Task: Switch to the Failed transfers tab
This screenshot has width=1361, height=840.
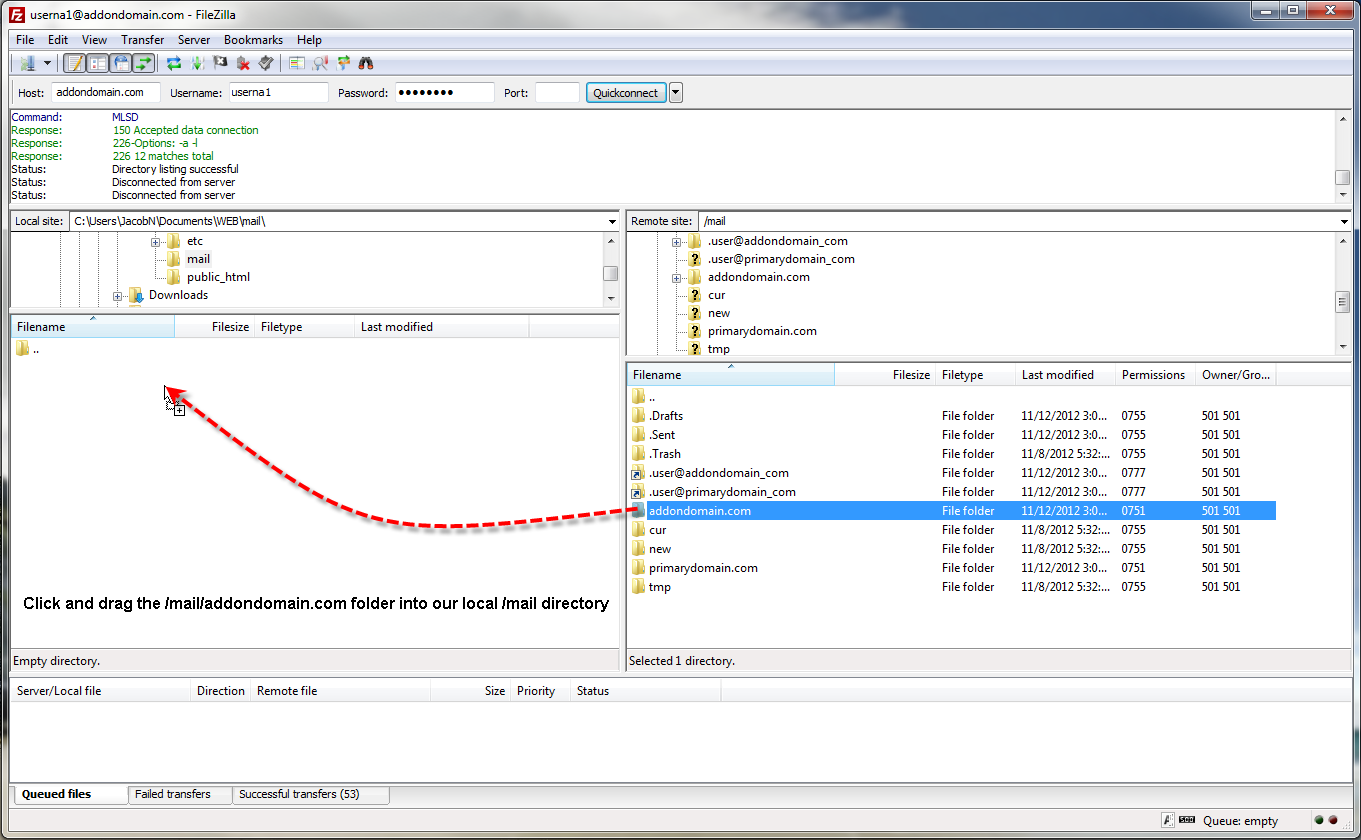Action: (x=173, y=794)
